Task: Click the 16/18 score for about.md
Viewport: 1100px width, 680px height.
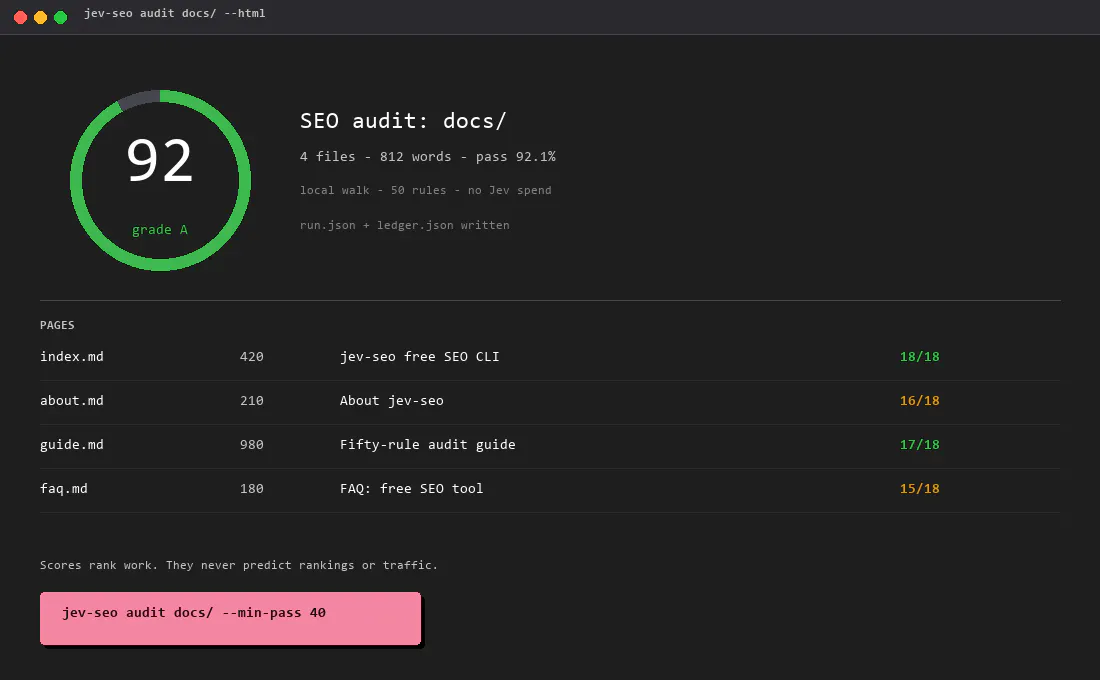Action: click(x=919, y=401)
